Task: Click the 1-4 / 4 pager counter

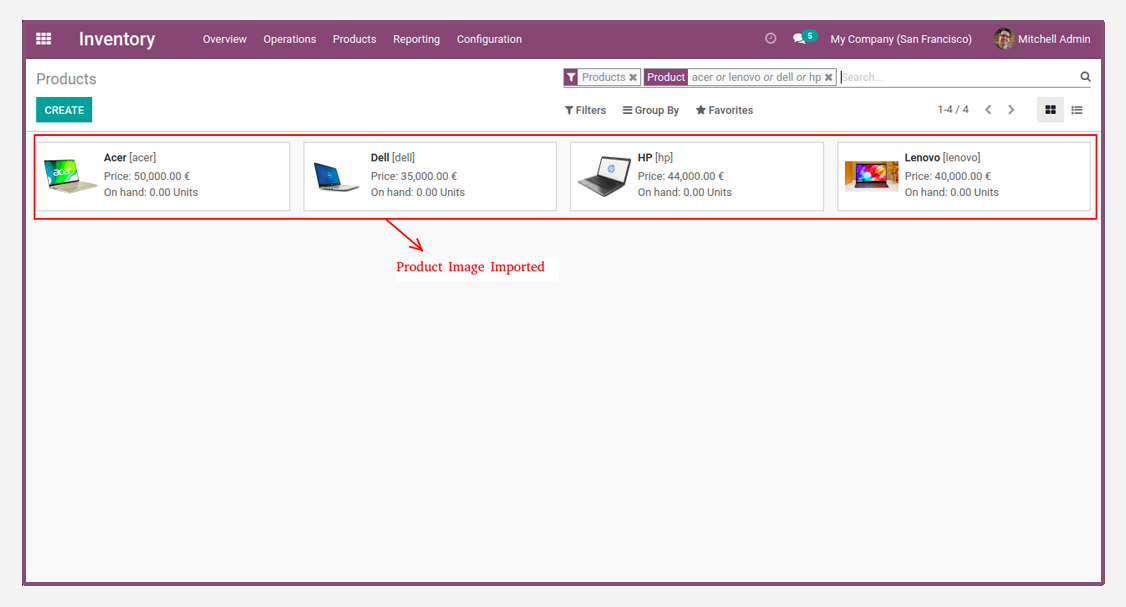Action: (952, 110)
